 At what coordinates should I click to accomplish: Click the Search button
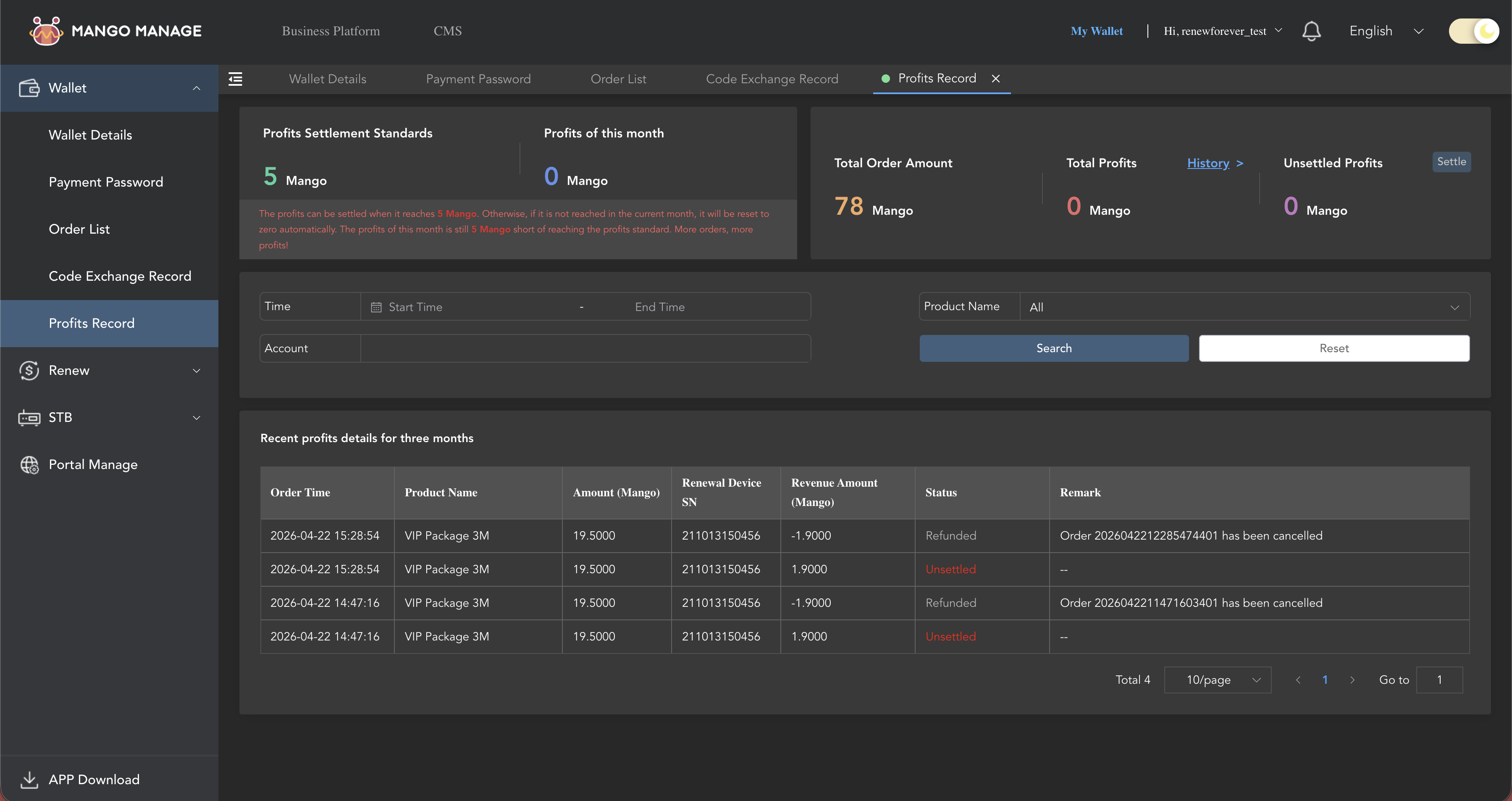(1054, 348)
